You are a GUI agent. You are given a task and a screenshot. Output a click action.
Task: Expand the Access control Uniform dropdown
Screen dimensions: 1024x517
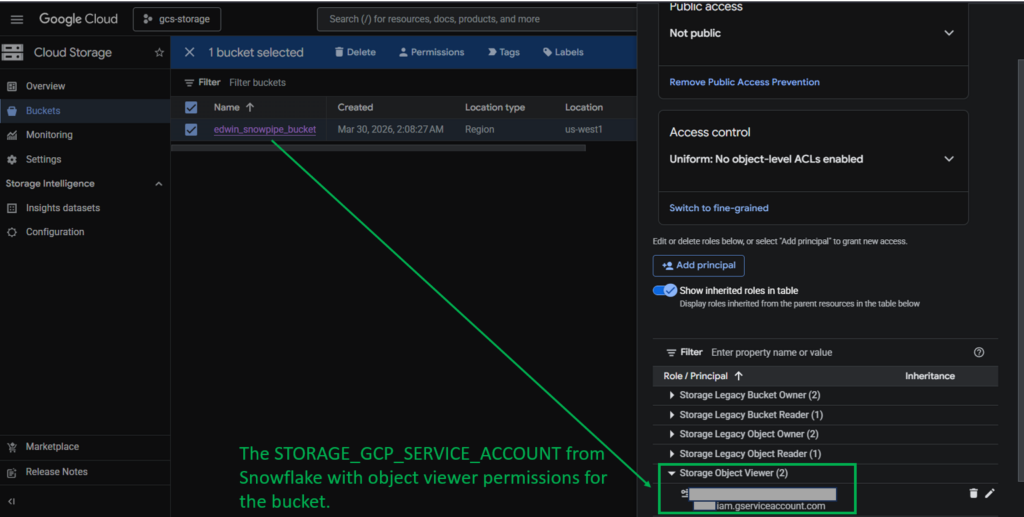click(948, 159)
